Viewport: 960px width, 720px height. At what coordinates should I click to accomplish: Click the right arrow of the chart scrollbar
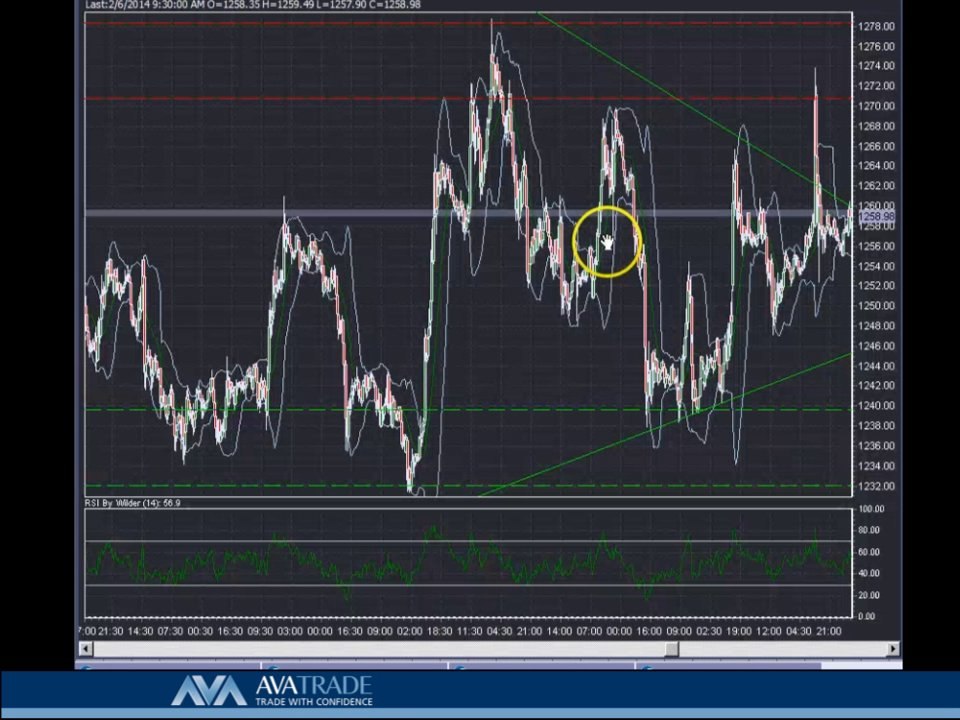coord(893,648)
